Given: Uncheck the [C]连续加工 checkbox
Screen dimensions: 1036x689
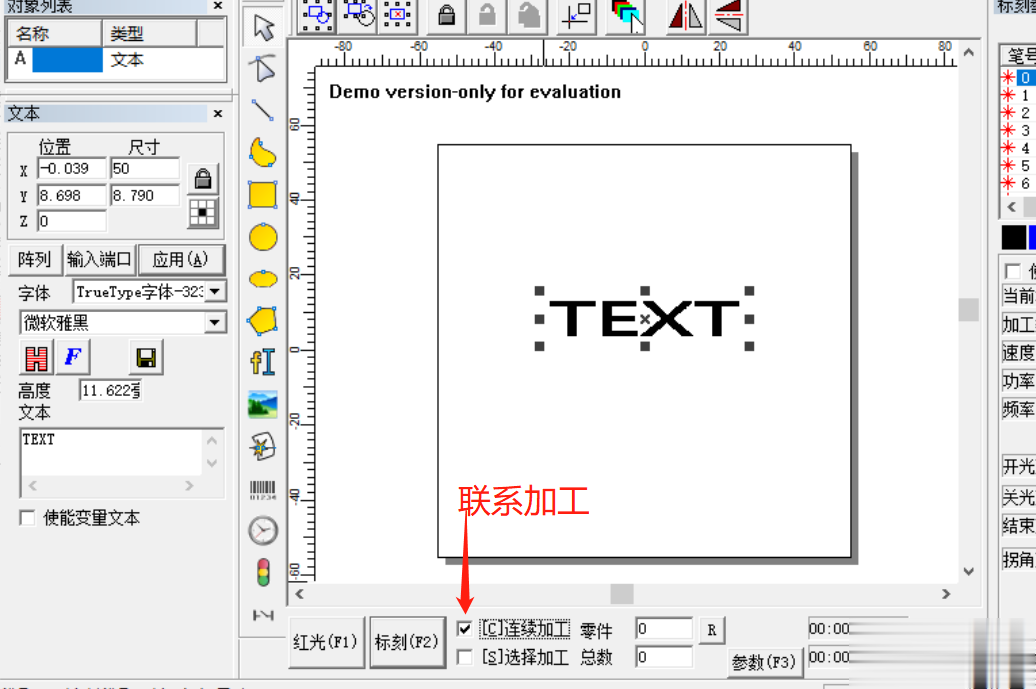Looking at the screenshot, I should point(464,628).
